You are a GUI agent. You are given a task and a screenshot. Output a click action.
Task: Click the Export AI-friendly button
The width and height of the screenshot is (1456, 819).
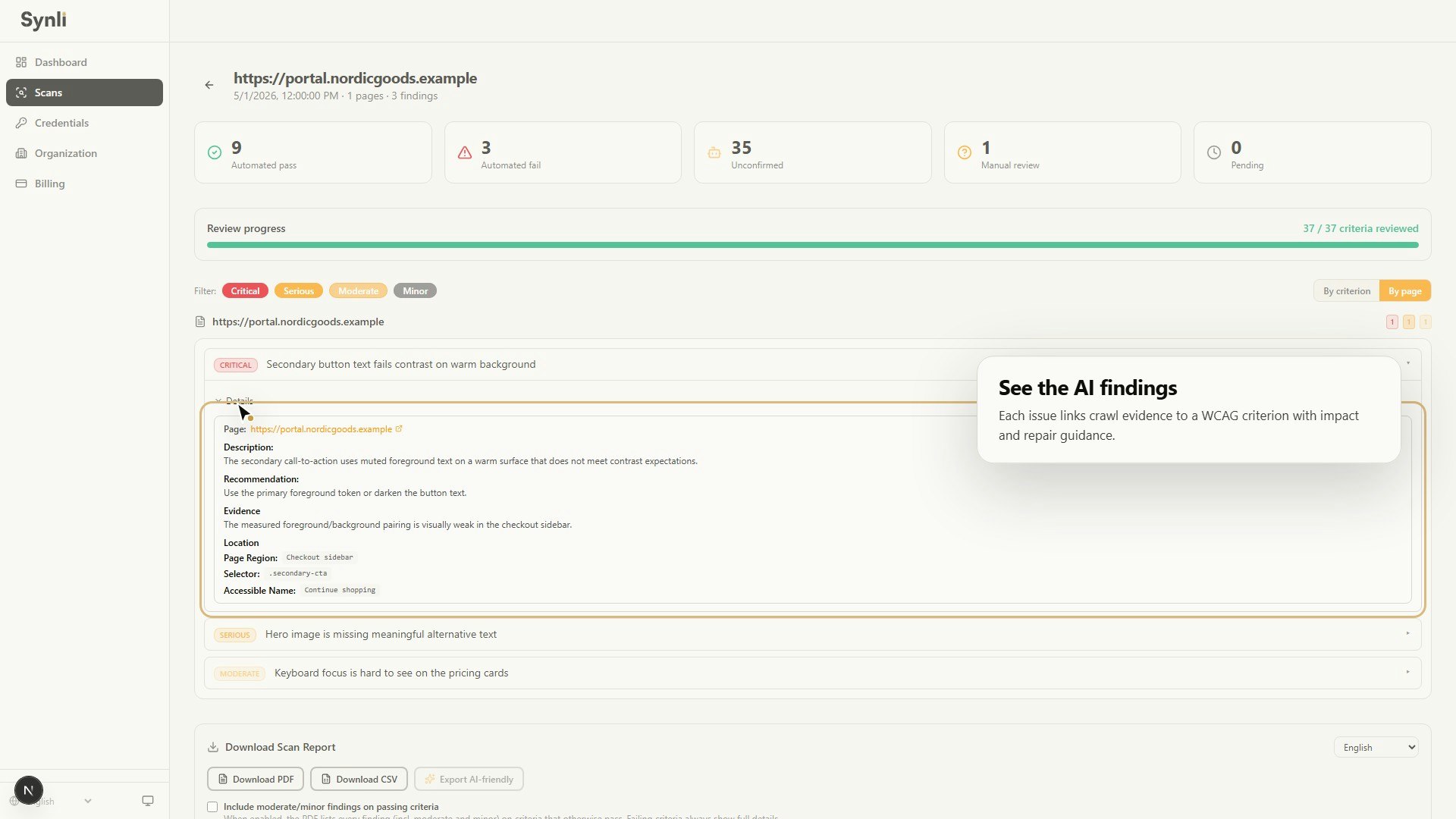point(469,779)
